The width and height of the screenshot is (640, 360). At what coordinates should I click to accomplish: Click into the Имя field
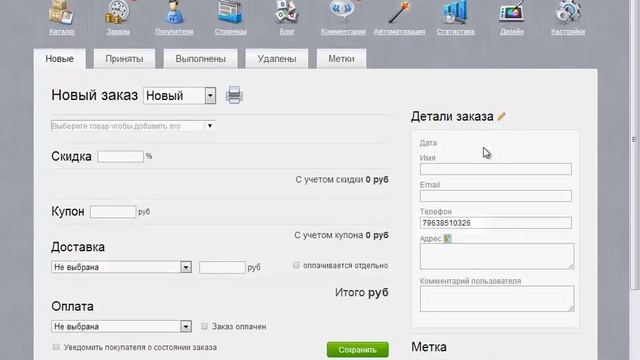496,169
